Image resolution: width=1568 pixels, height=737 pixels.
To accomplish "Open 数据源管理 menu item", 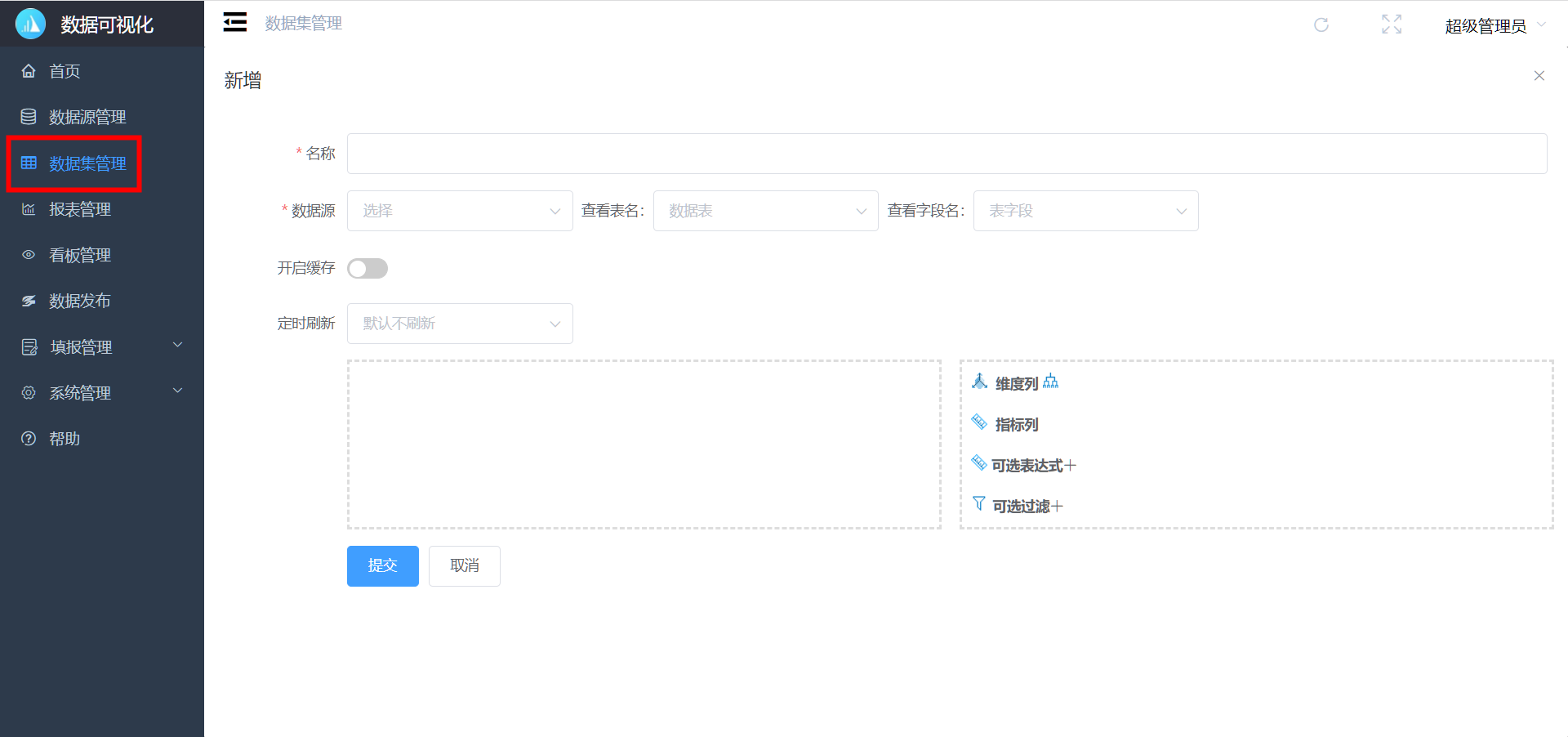I will click(x=102, y=117).
